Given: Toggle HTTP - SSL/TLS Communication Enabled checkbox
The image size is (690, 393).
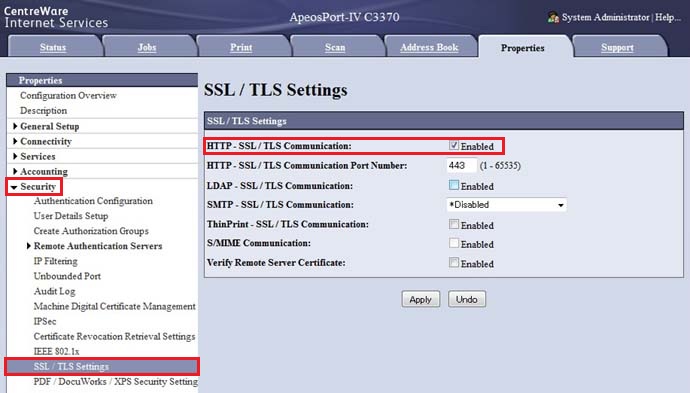Looking at the screenshot, I should 454,145.
